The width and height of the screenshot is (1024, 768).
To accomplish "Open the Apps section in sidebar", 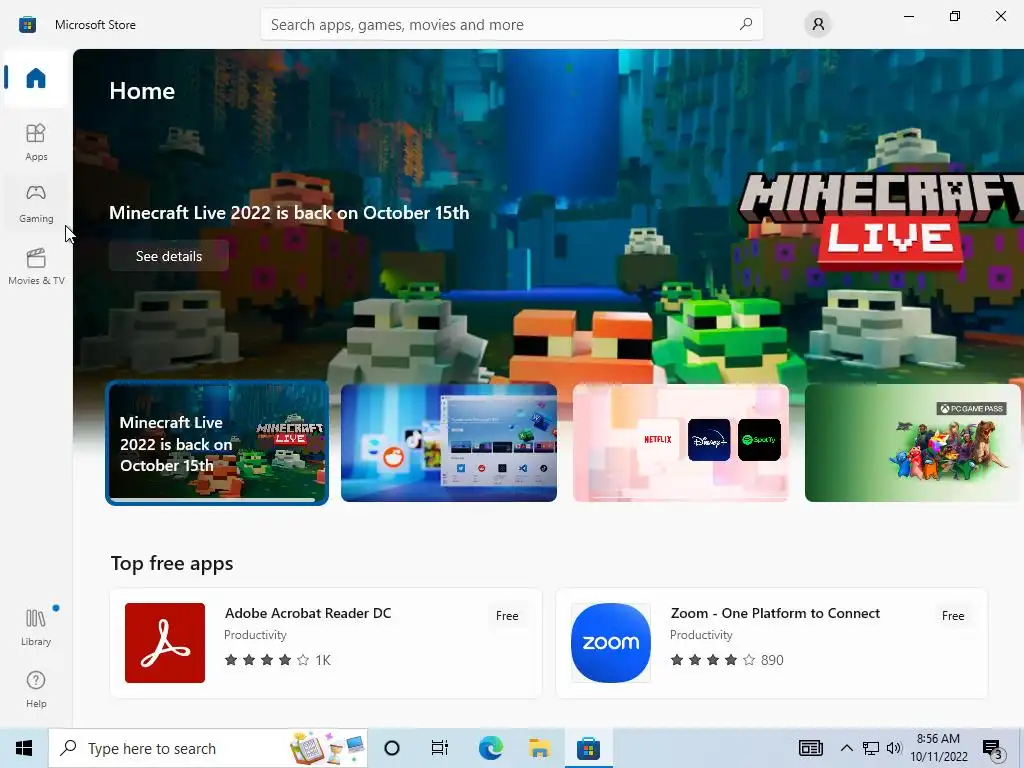I will (36, 142).
